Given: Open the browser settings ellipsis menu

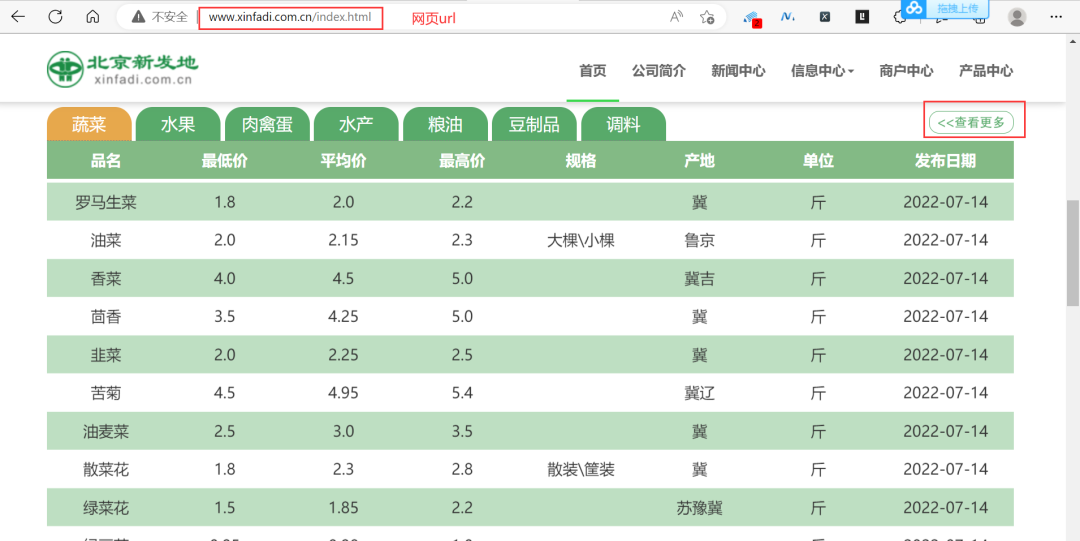Looking at the screenshot, I should 1055,17.
